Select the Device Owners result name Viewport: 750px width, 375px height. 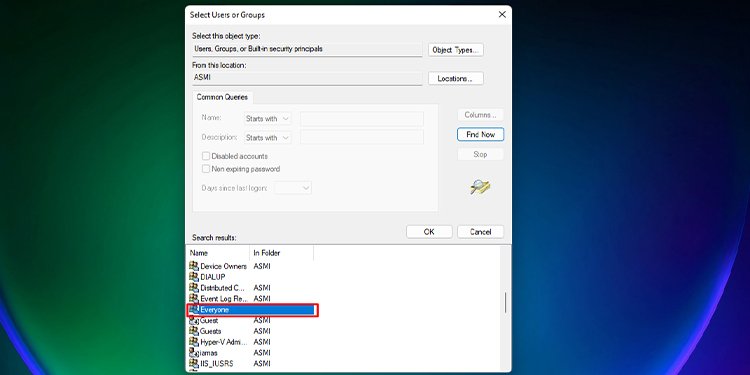(223, 266)
